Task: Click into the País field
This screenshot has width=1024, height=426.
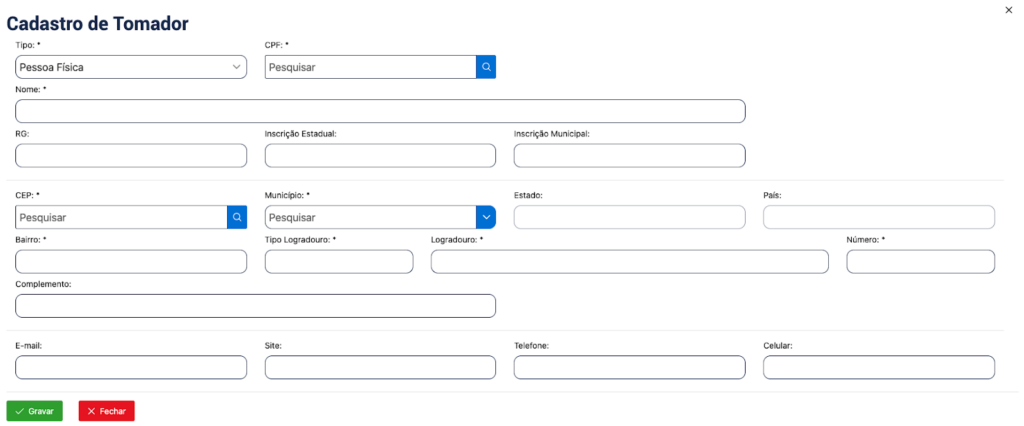Action: click(878, 217)
